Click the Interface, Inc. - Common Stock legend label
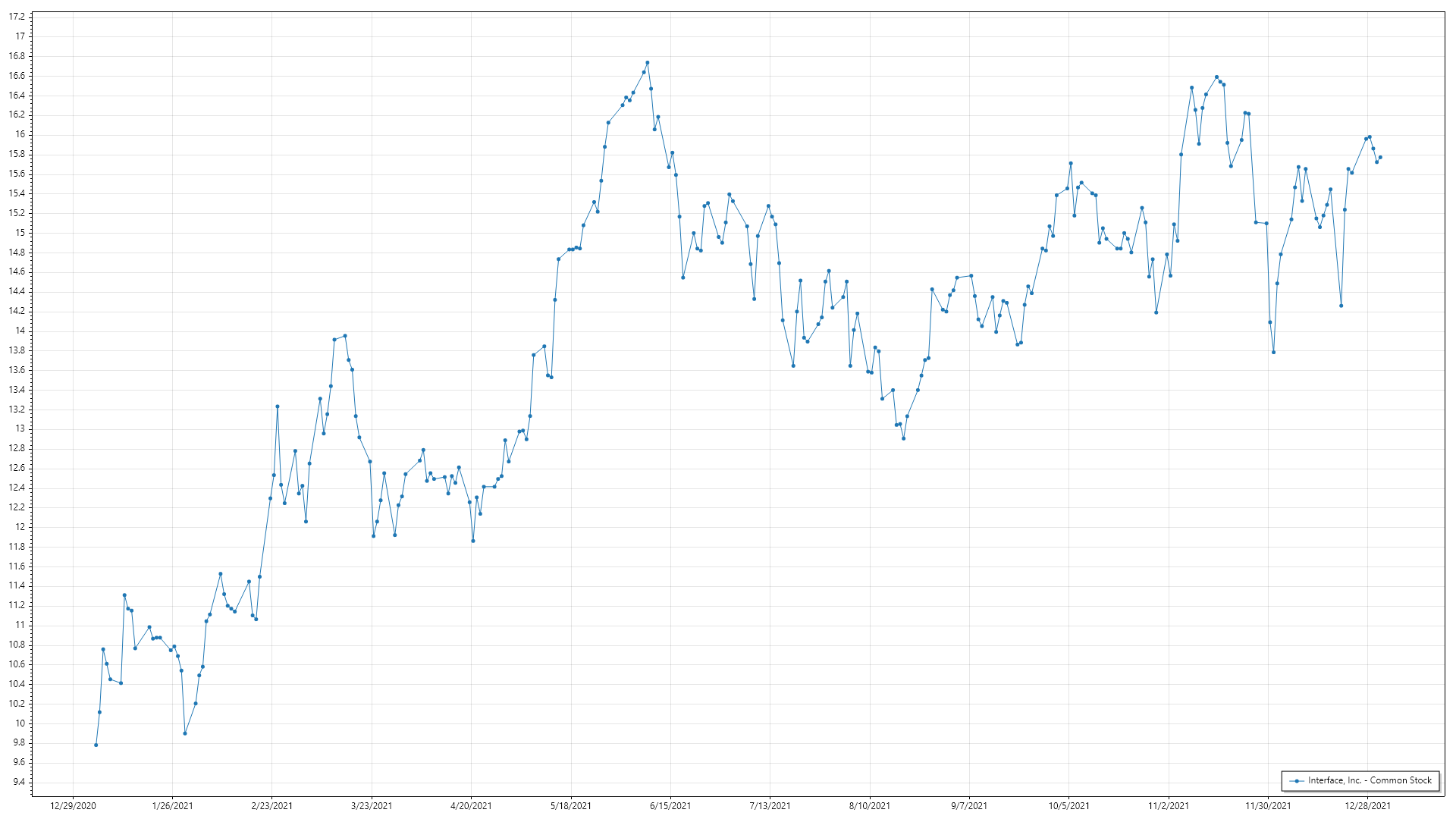1456x819 pixels. coord(1370,780)
